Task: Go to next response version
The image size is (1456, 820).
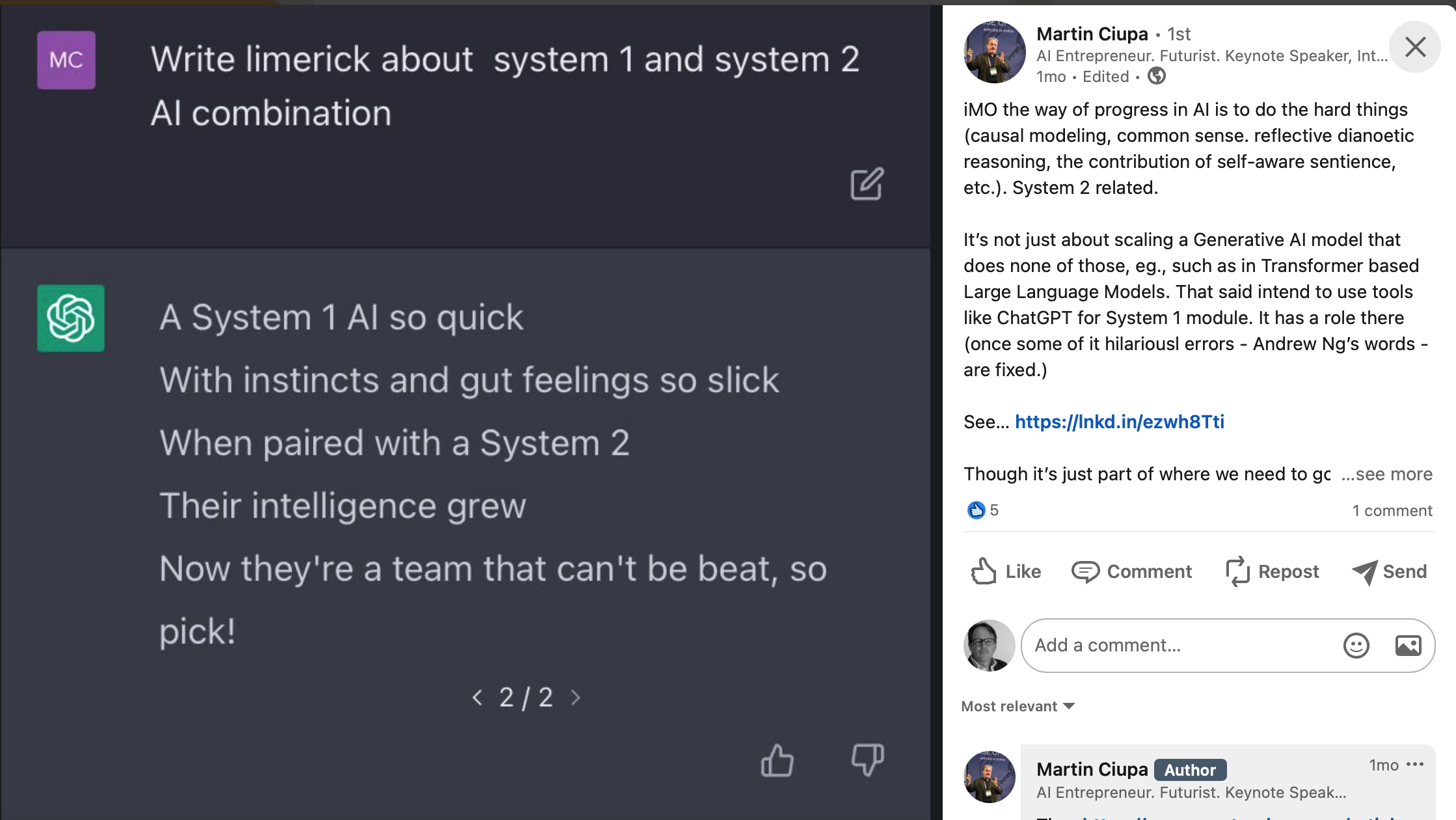Action: coord(575,698)
